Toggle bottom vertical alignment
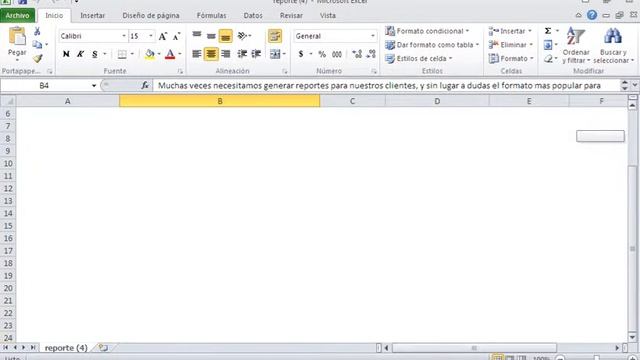The height and width of the screenshot is (360, 640). point(225,36)
